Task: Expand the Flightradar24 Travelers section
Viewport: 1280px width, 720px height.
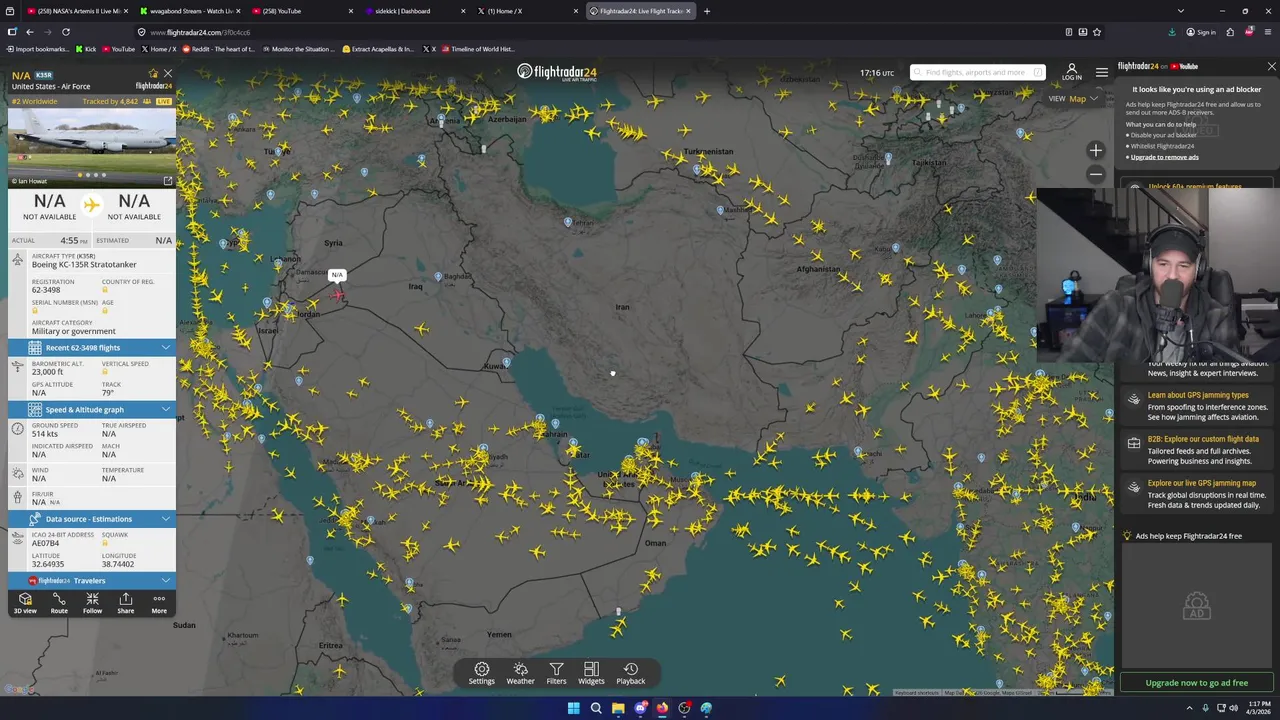Action: click(x=92, y=580)
